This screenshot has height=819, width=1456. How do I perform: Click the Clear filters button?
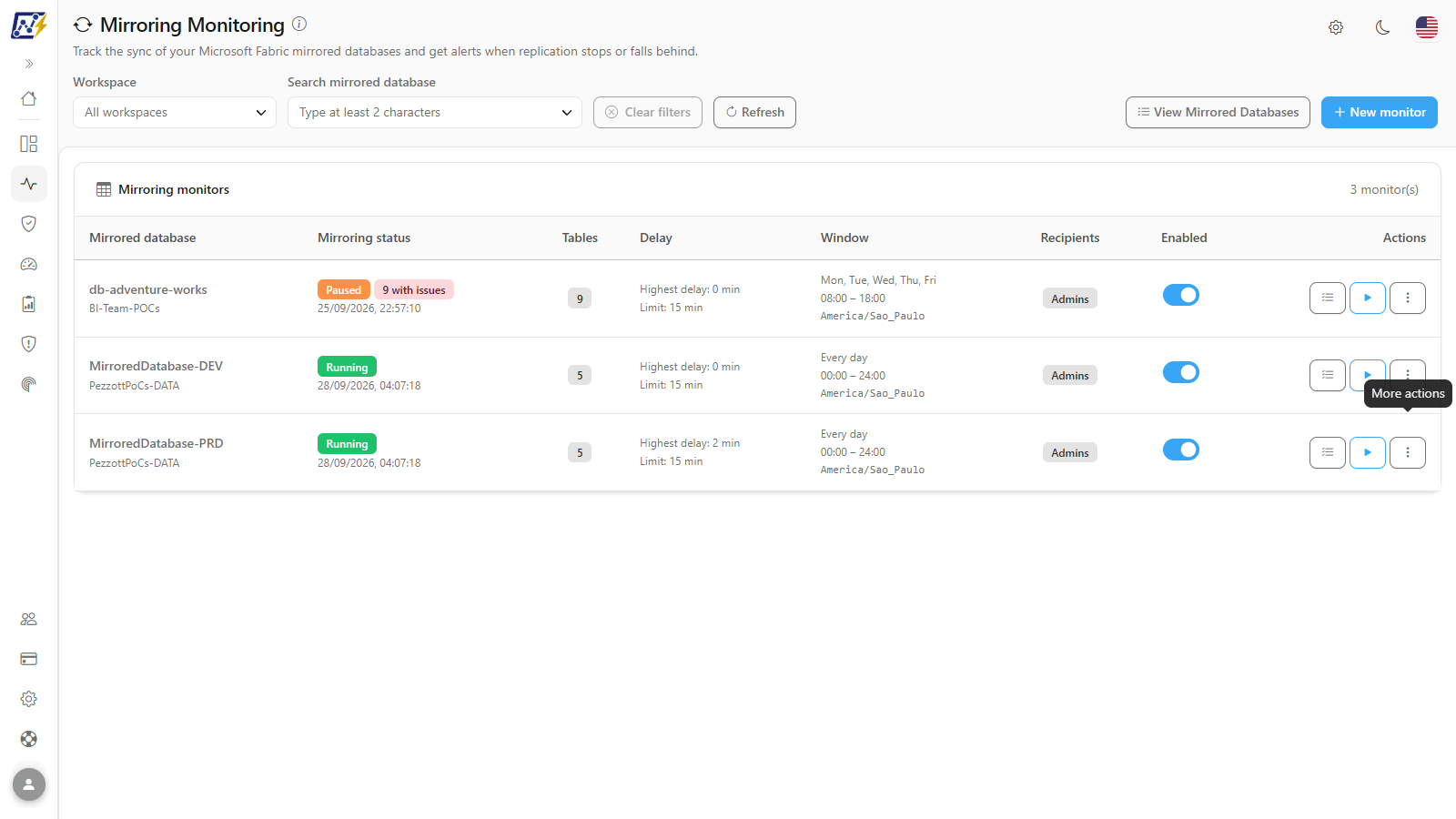tap(648, 112)
